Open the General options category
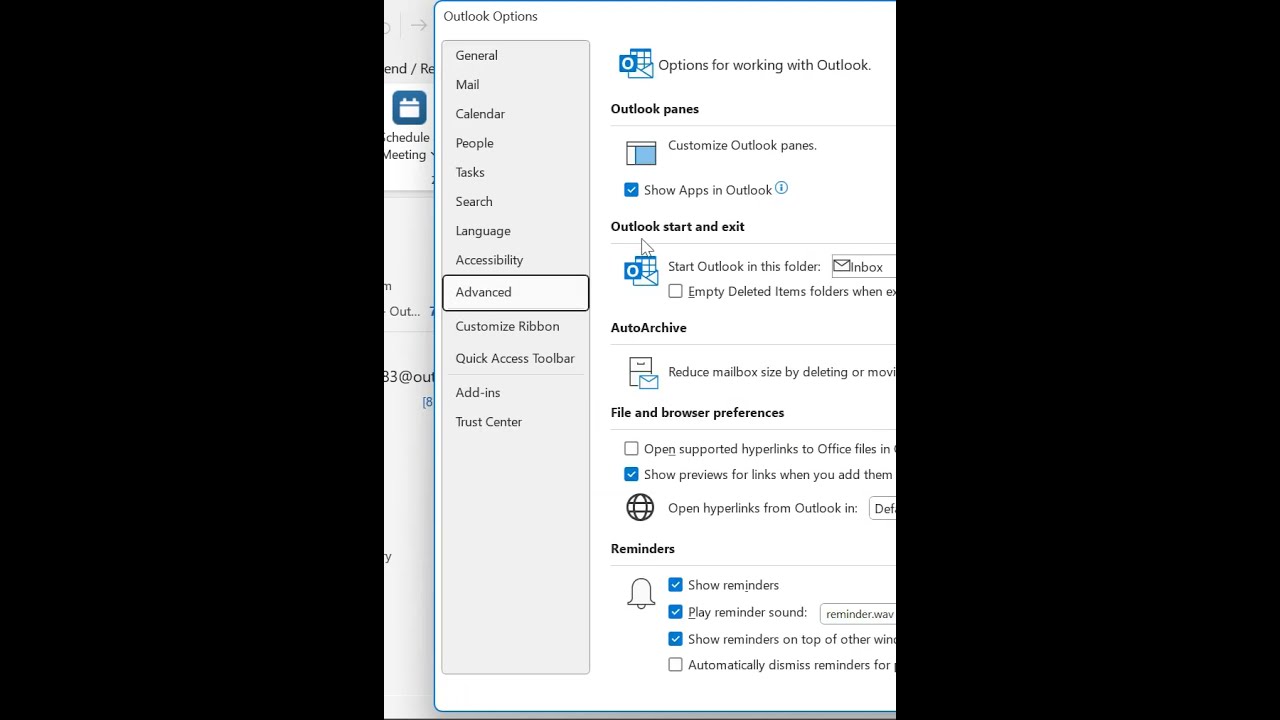The image size is (1280, 720). pos(516,55)
